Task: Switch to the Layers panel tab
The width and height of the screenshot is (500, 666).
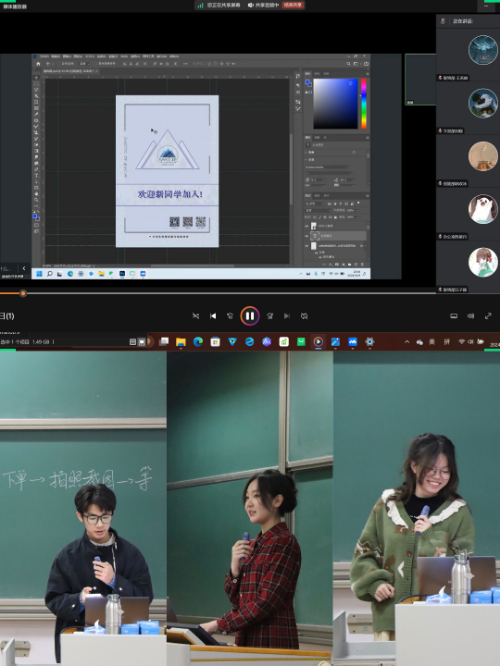Action: tap(308, 196)
